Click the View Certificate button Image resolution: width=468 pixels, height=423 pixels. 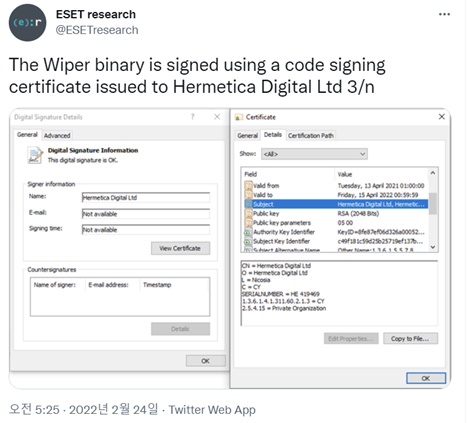180,248
